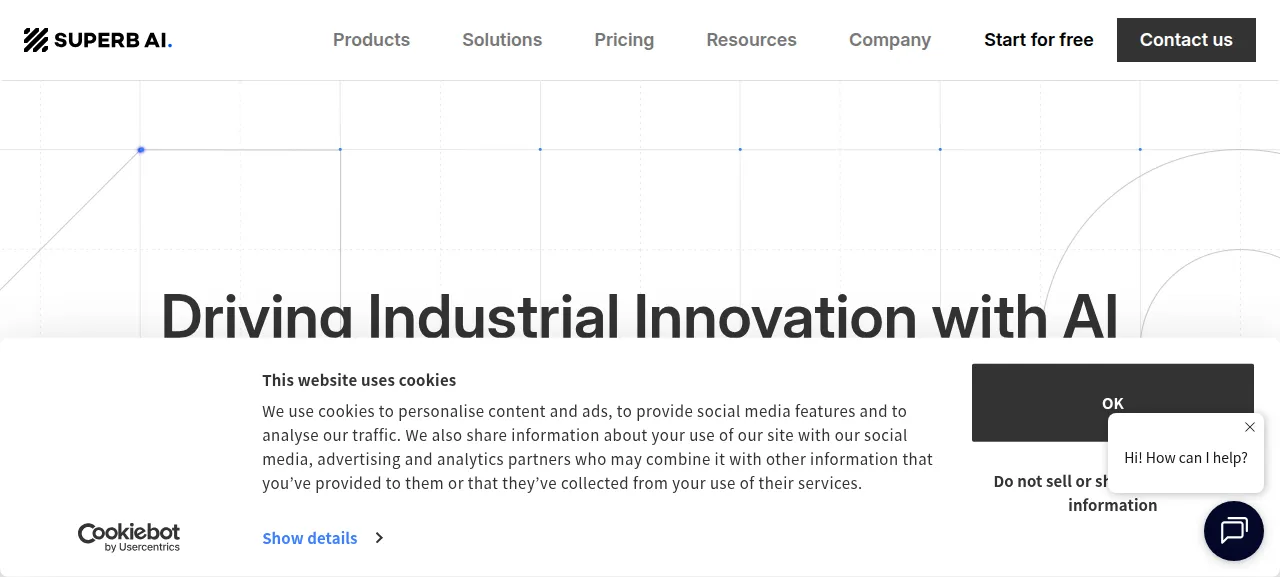The width and height of the screenshot is (1280, 577).
Task: Click the cookie notice description paragraph
Action: click(x=597, y=447)
